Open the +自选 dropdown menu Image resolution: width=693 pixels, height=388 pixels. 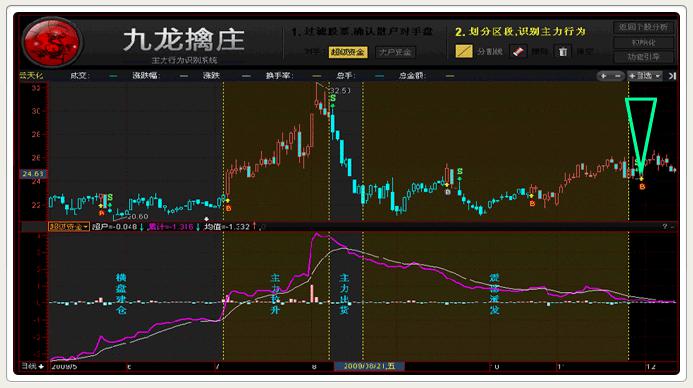(x=644, y=76)
